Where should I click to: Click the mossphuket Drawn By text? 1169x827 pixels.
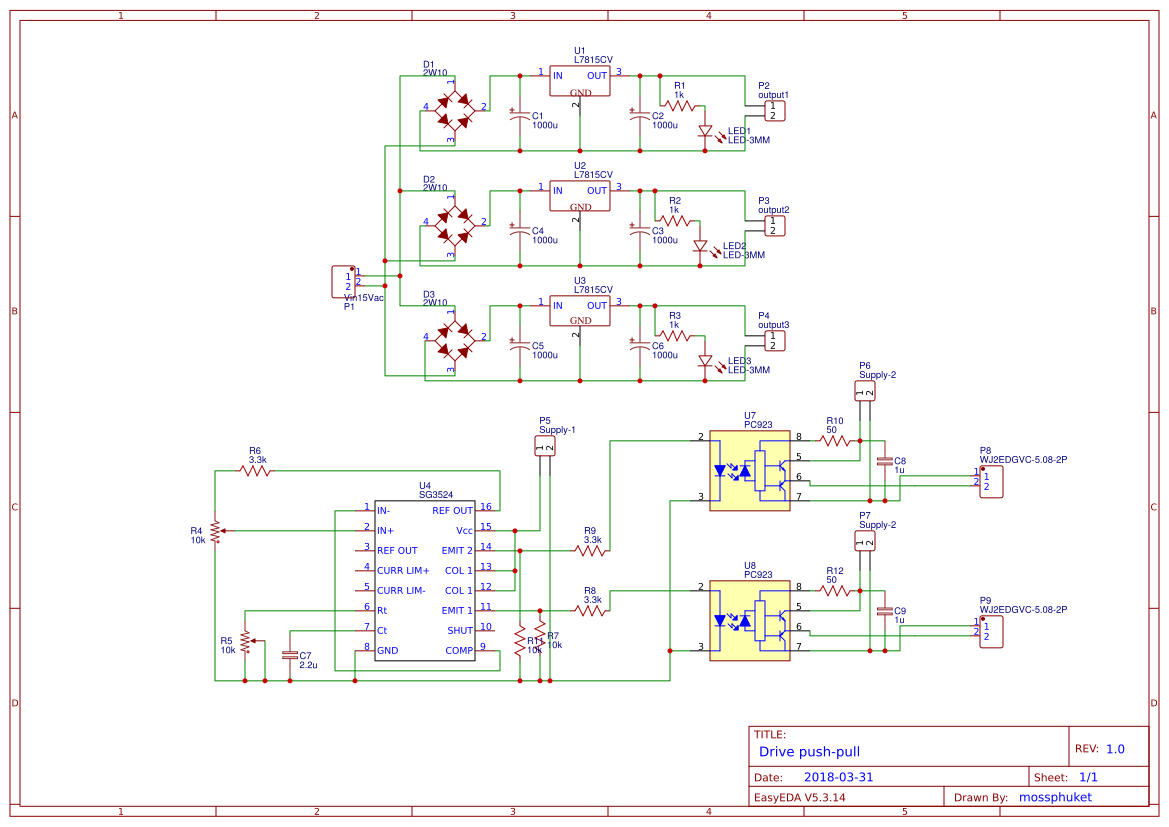pyautogui.click(x=1054, y=797)
